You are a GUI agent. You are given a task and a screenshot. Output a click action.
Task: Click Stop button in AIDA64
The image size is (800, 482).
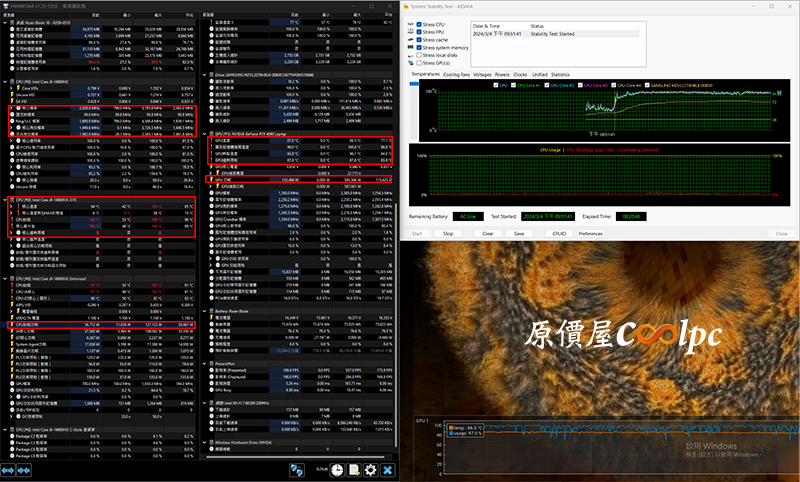(x=448, y=233)
